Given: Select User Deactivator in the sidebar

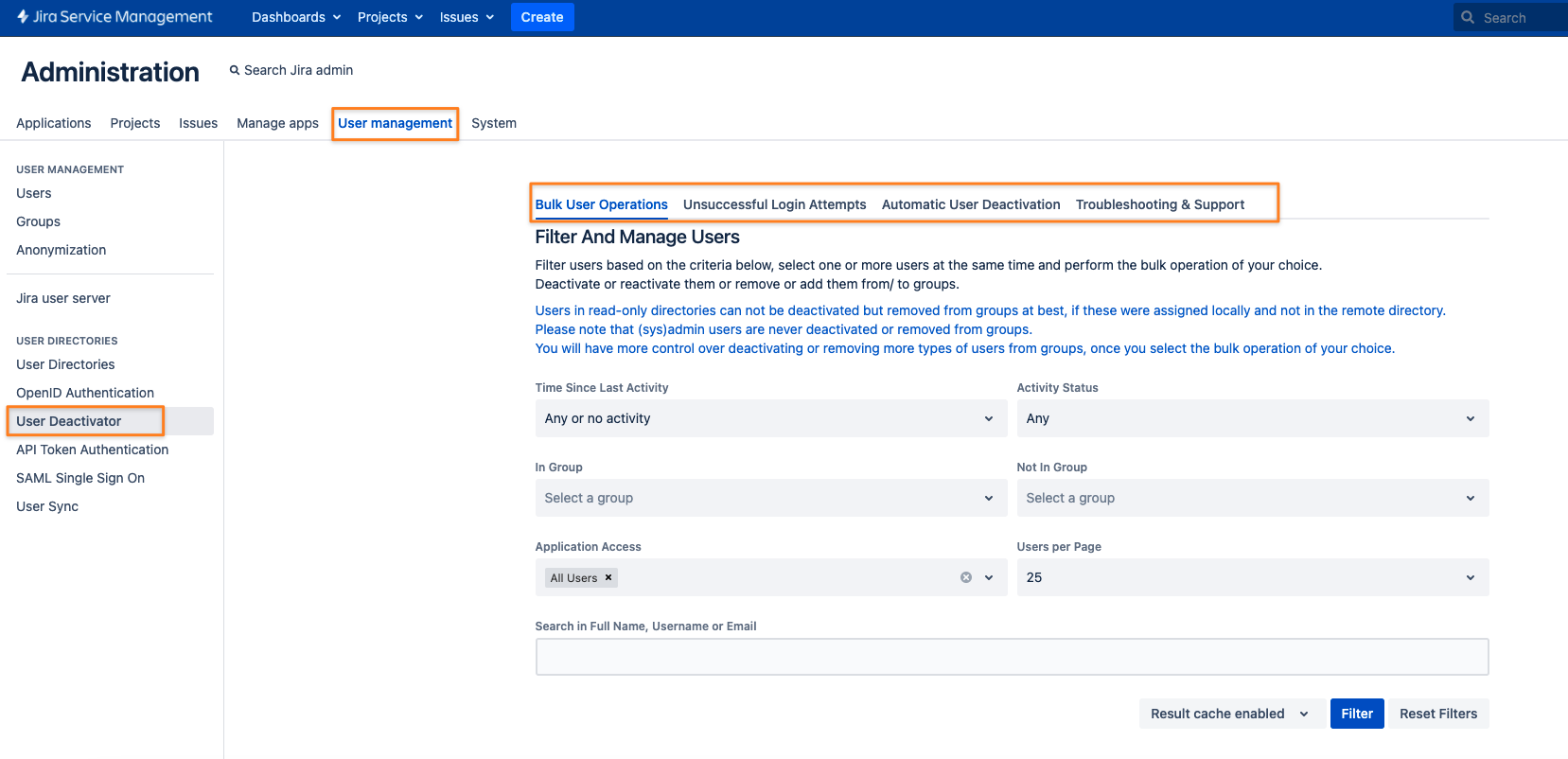Looking at the screenshot, I should pos(69,421).
